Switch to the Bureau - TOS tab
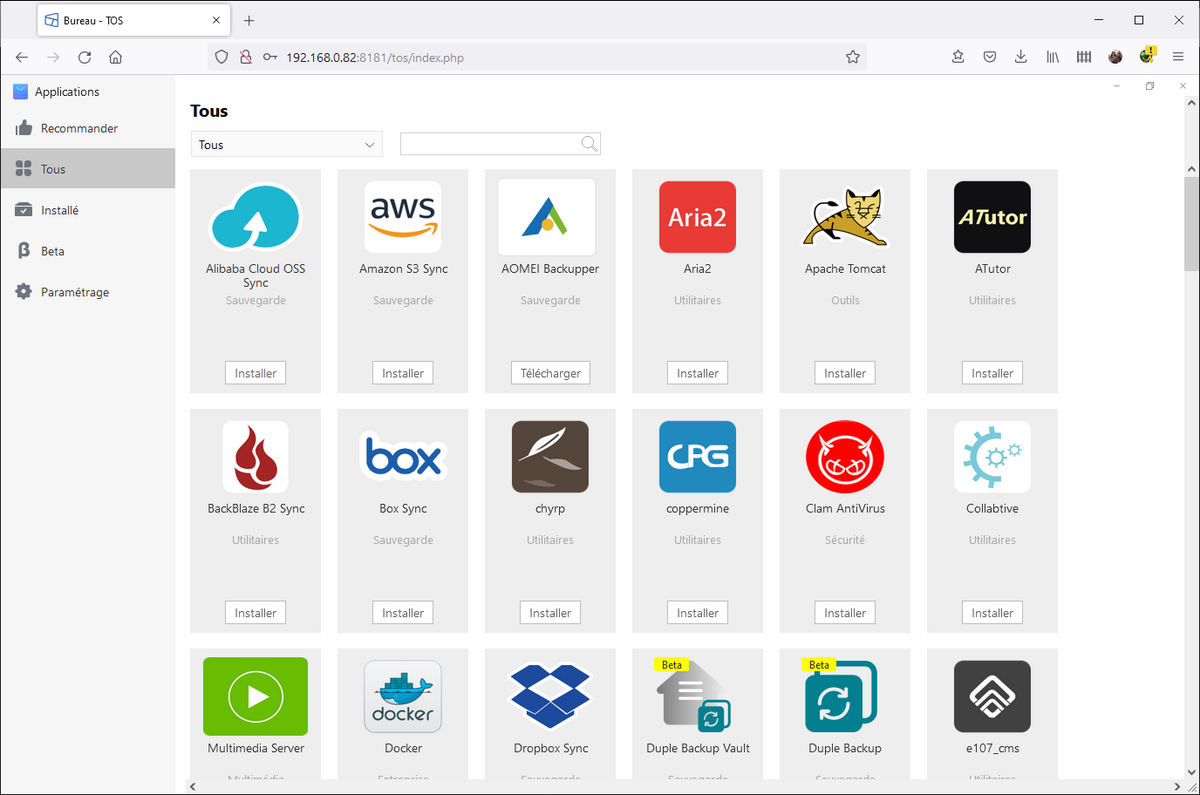Viewport: 1200px width, 795px height. coord(132,20)
